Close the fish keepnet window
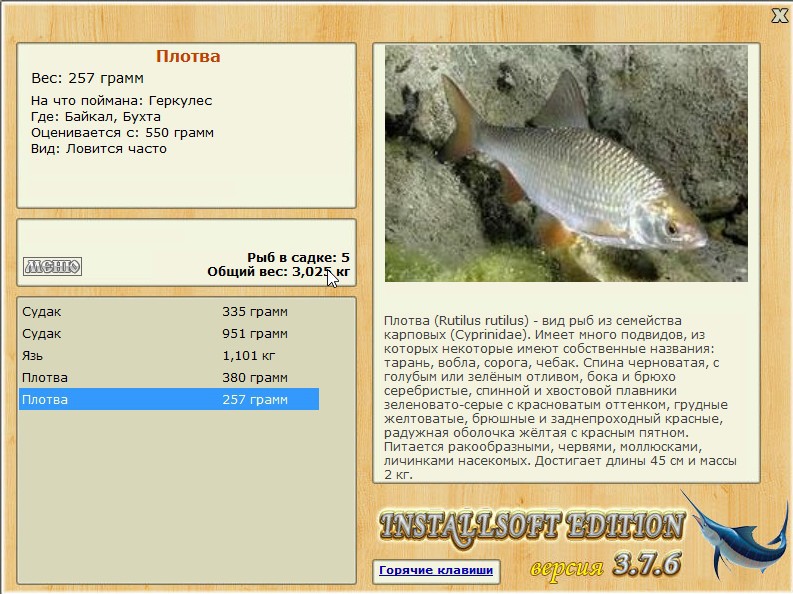 [x=779, y=16]
